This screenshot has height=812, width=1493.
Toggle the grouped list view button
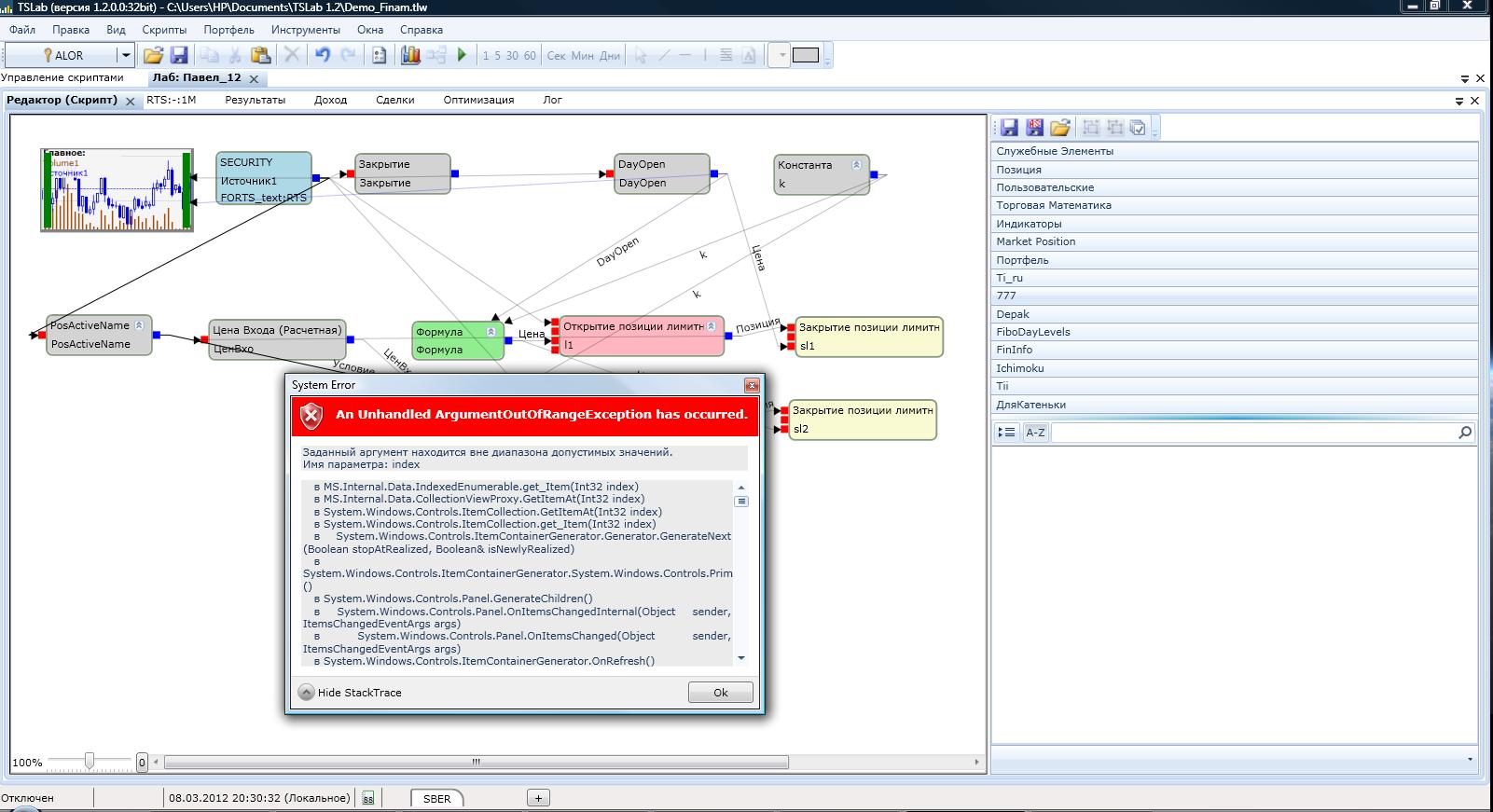click(x=1006, y=432)
